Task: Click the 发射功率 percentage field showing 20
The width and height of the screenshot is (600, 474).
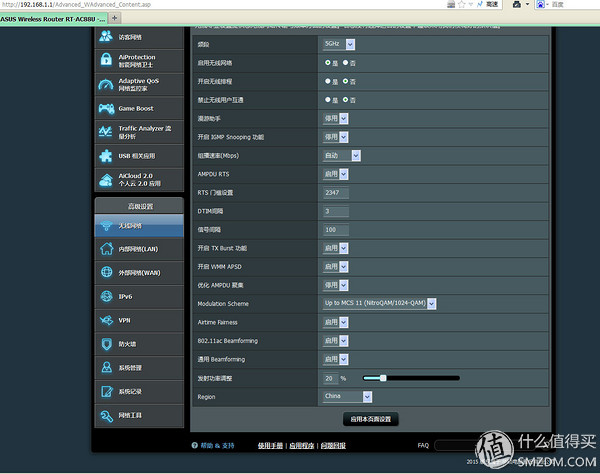Action: tap(331, 378)
